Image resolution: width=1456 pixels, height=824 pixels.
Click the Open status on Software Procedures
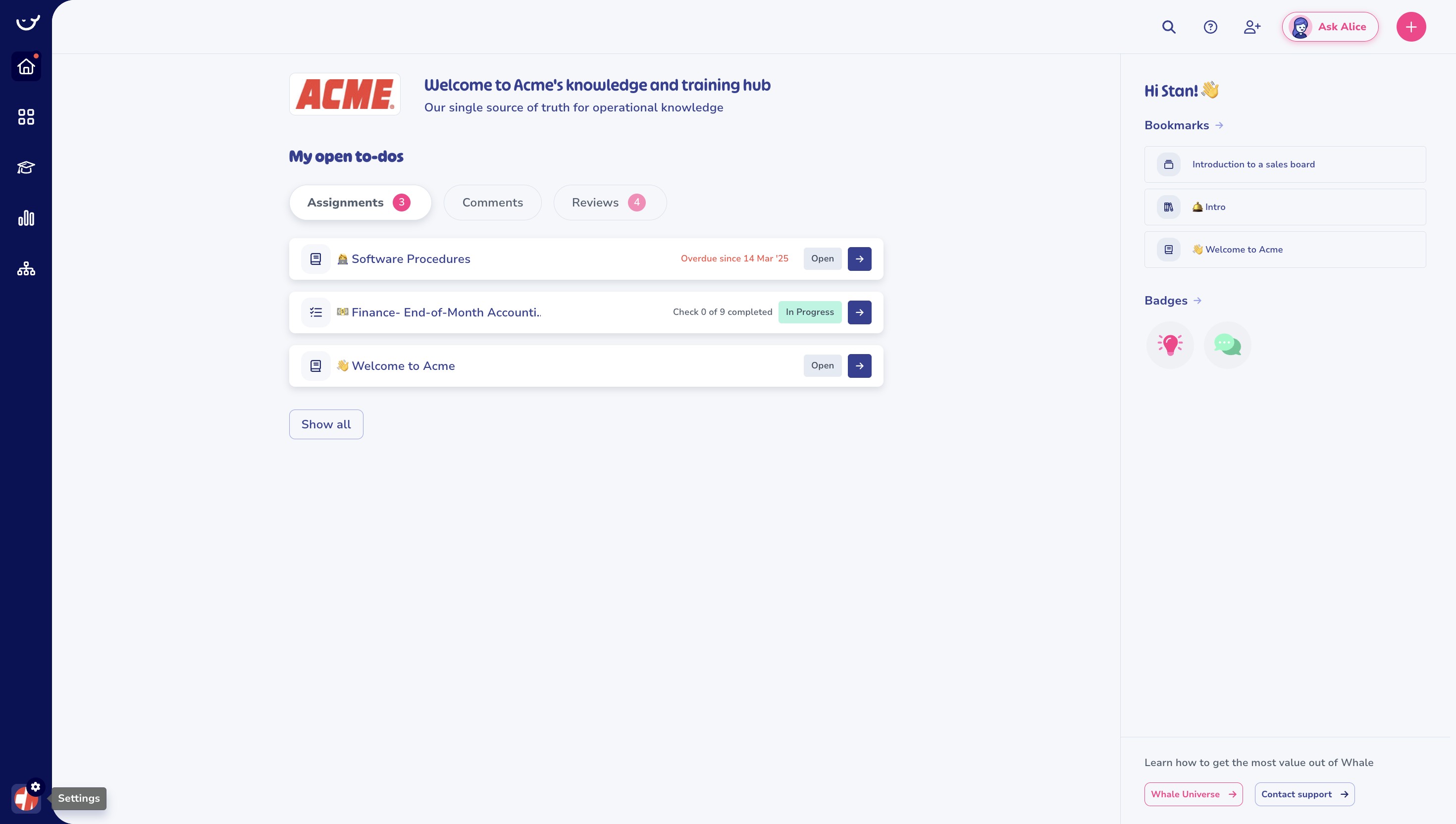[822, 258]
